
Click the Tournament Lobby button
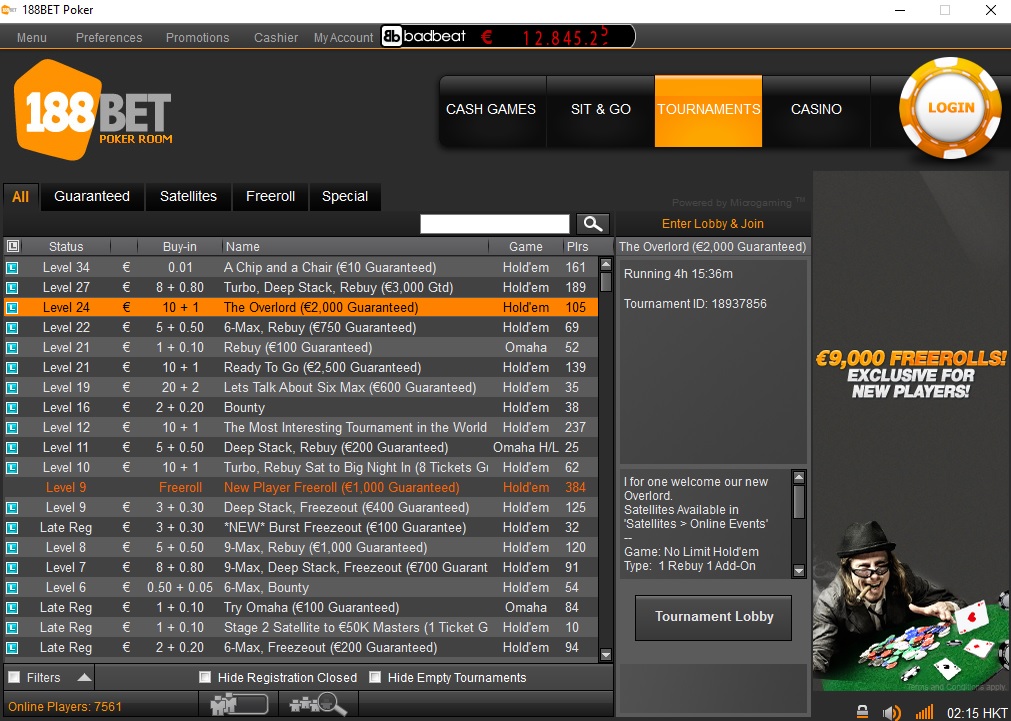(714, 617)
